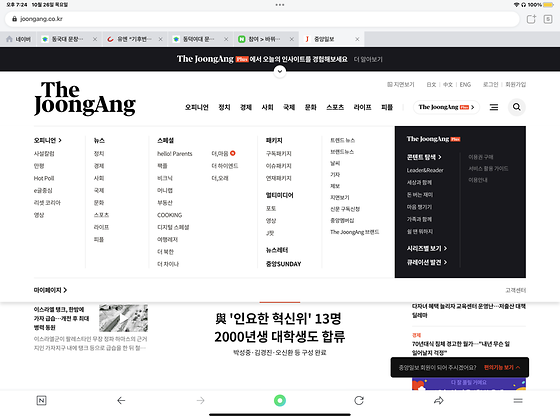Open Leader&Reader in the Plus panel
This screenshot has height=419, width=560.
(425, 170)
